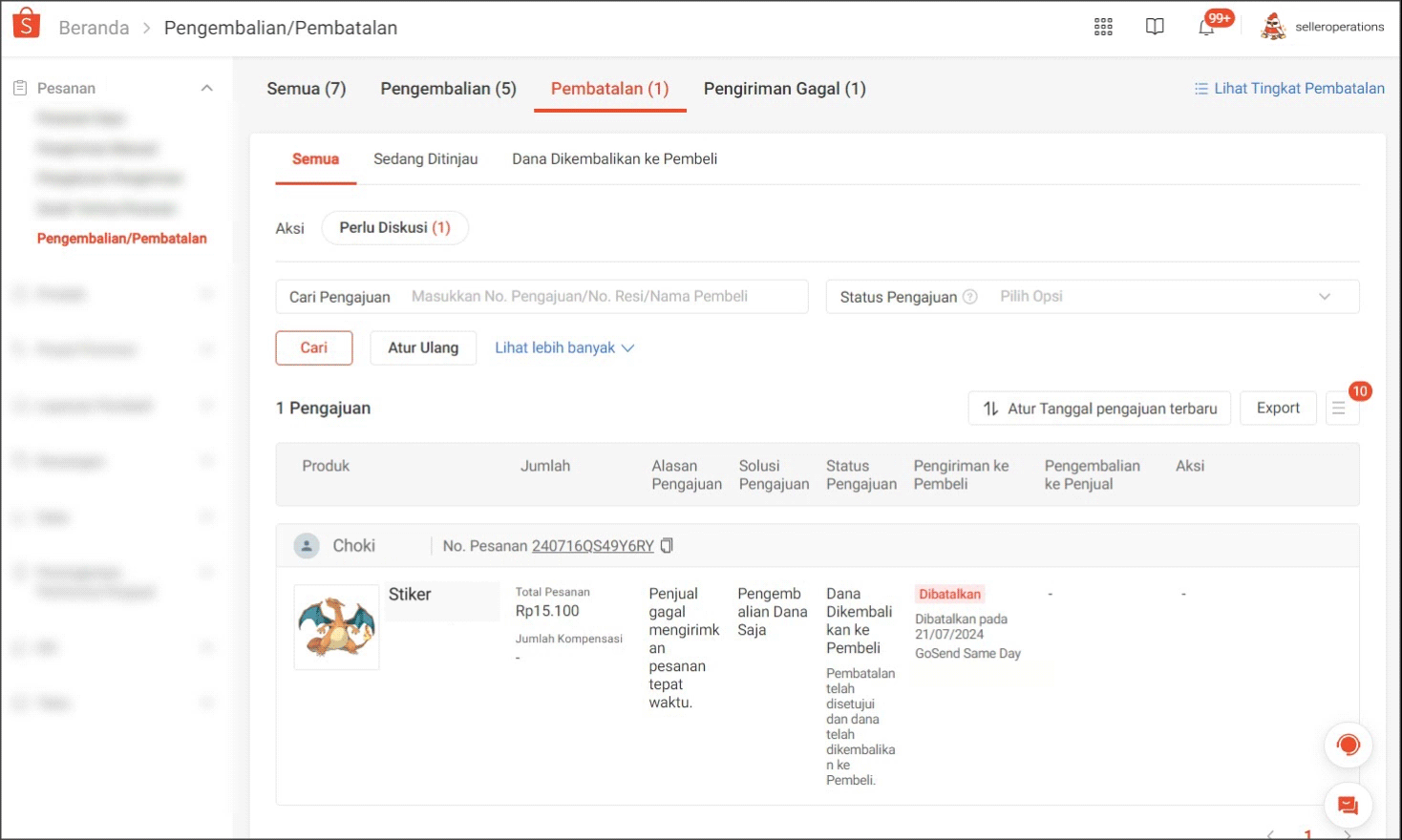1402x840 pixels.
Task: Open the red chat bubble icon
Action: coord(1348,805)
